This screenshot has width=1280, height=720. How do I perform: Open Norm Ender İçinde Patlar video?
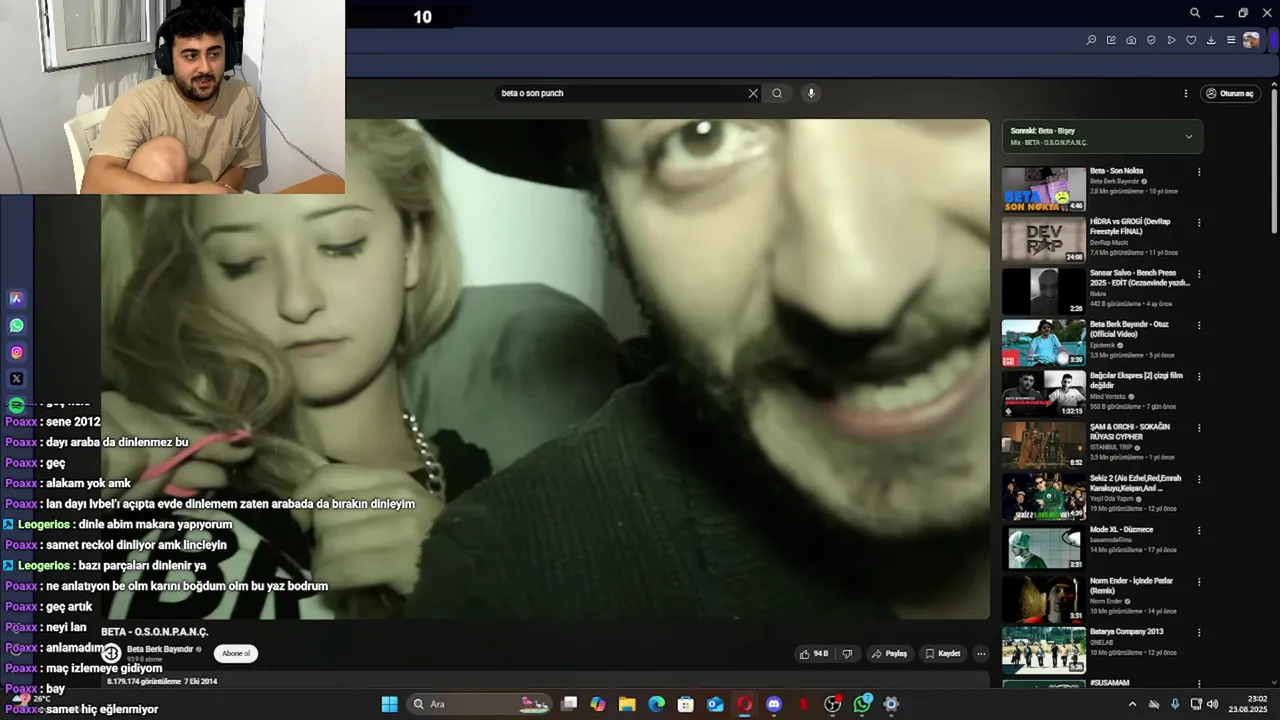pos(1043,599)
